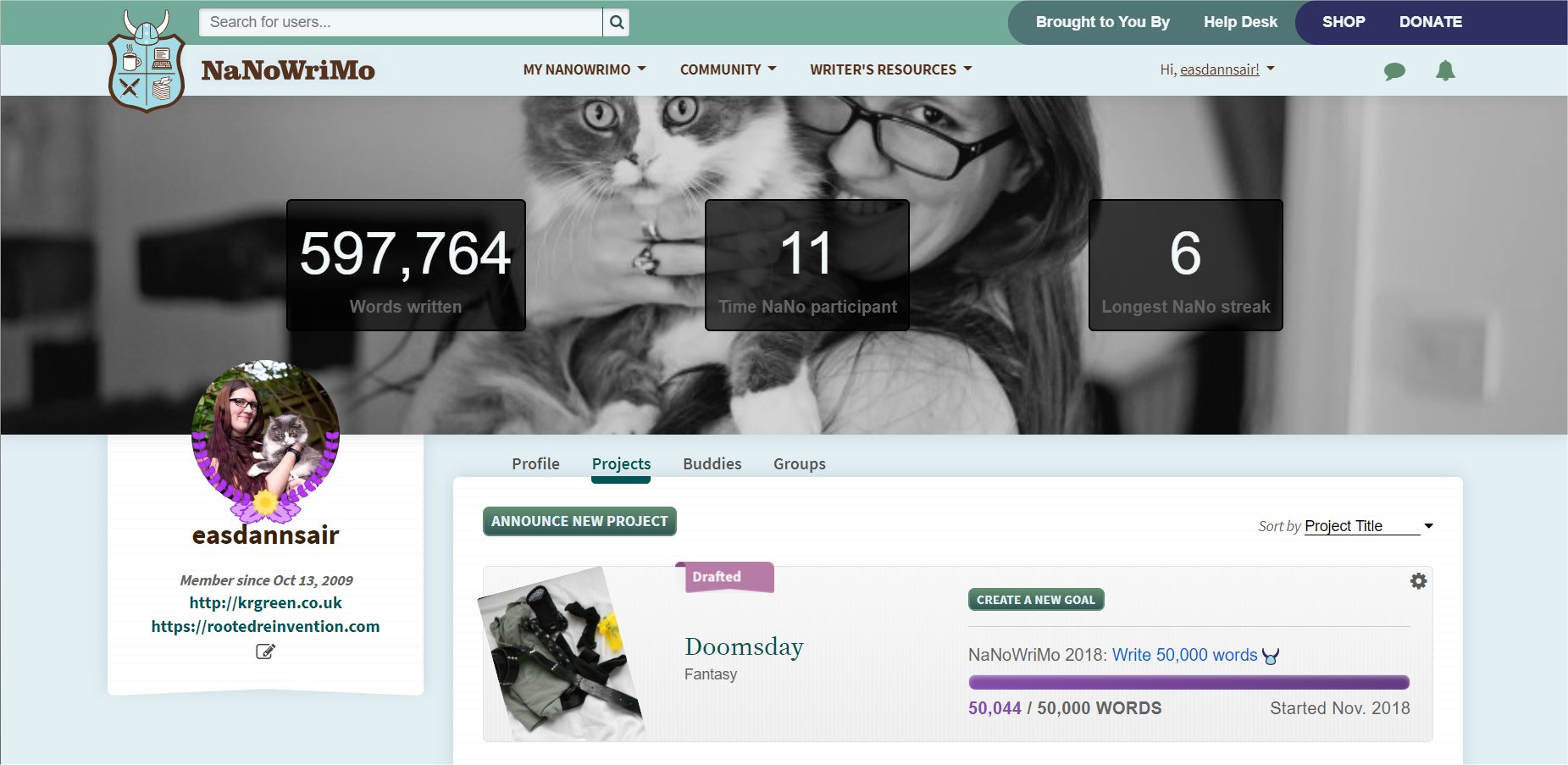Open the Groups tab

coord(799,464)
